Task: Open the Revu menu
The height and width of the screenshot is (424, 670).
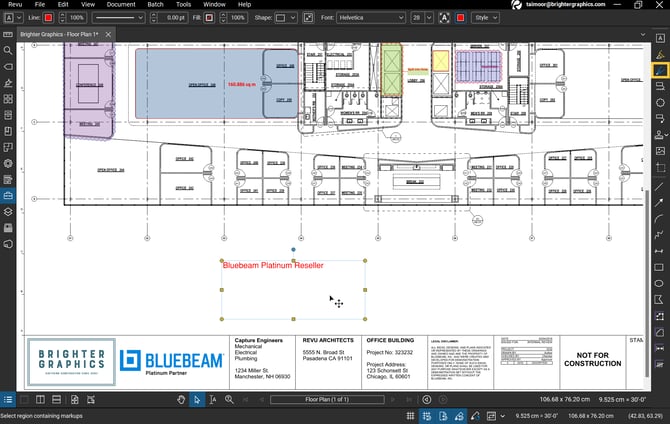Action: 15,4
